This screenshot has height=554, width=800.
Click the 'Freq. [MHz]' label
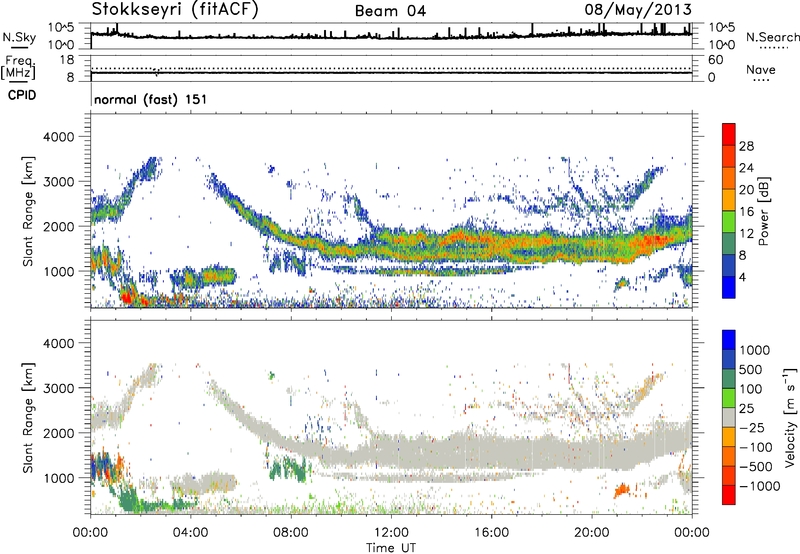click(x=18, y=68)
